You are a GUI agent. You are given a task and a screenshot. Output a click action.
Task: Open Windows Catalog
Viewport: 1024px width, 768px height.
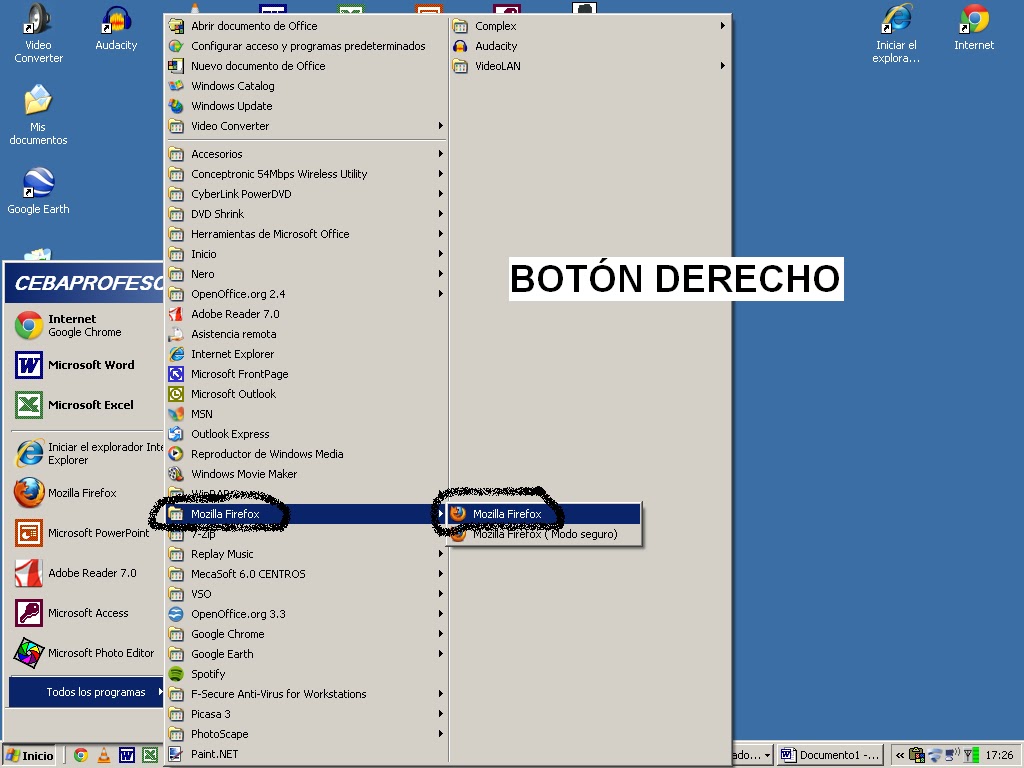[307, 86]
